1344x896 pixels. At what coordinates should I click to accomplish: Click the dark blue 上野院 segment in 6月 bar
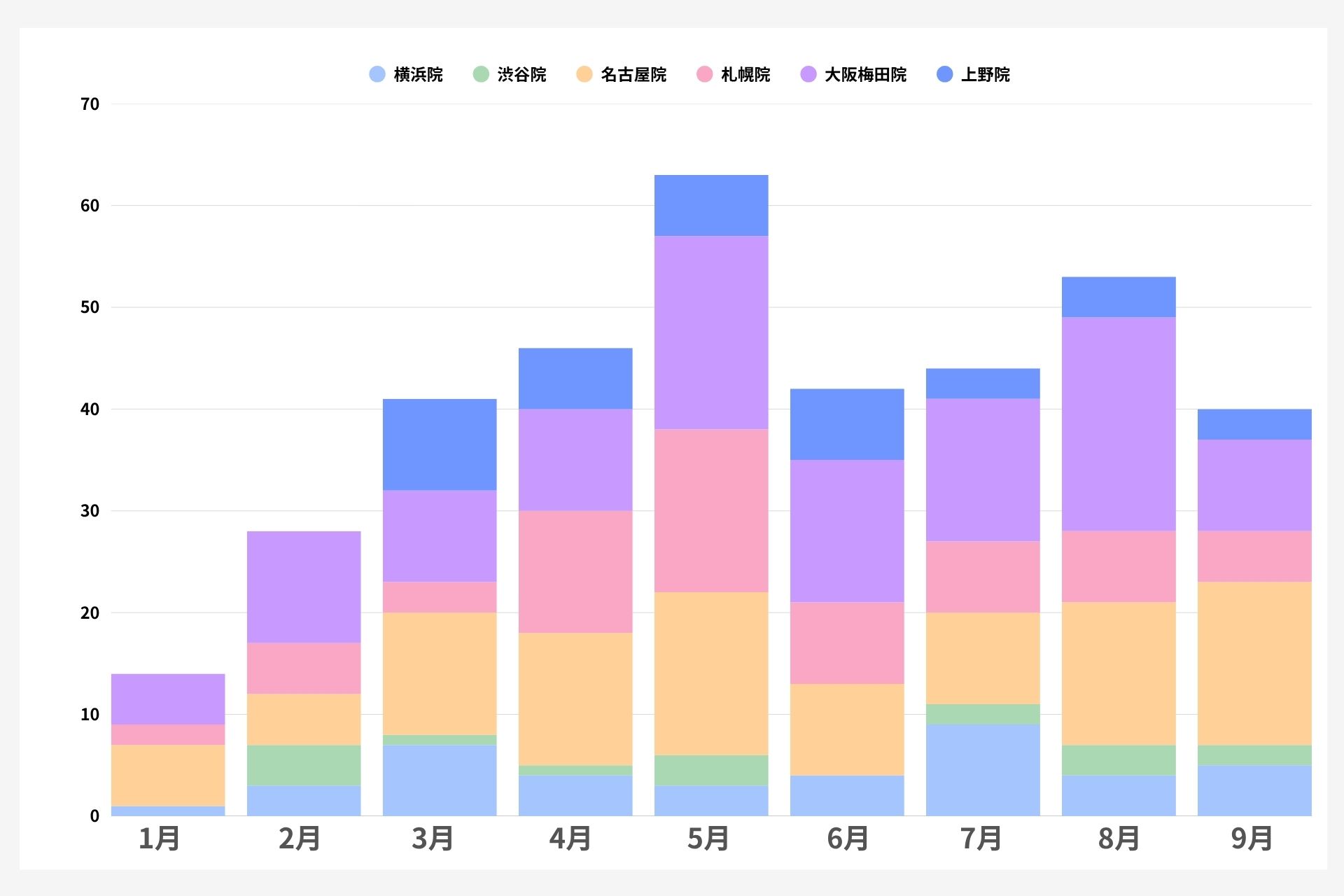point(847,424)
